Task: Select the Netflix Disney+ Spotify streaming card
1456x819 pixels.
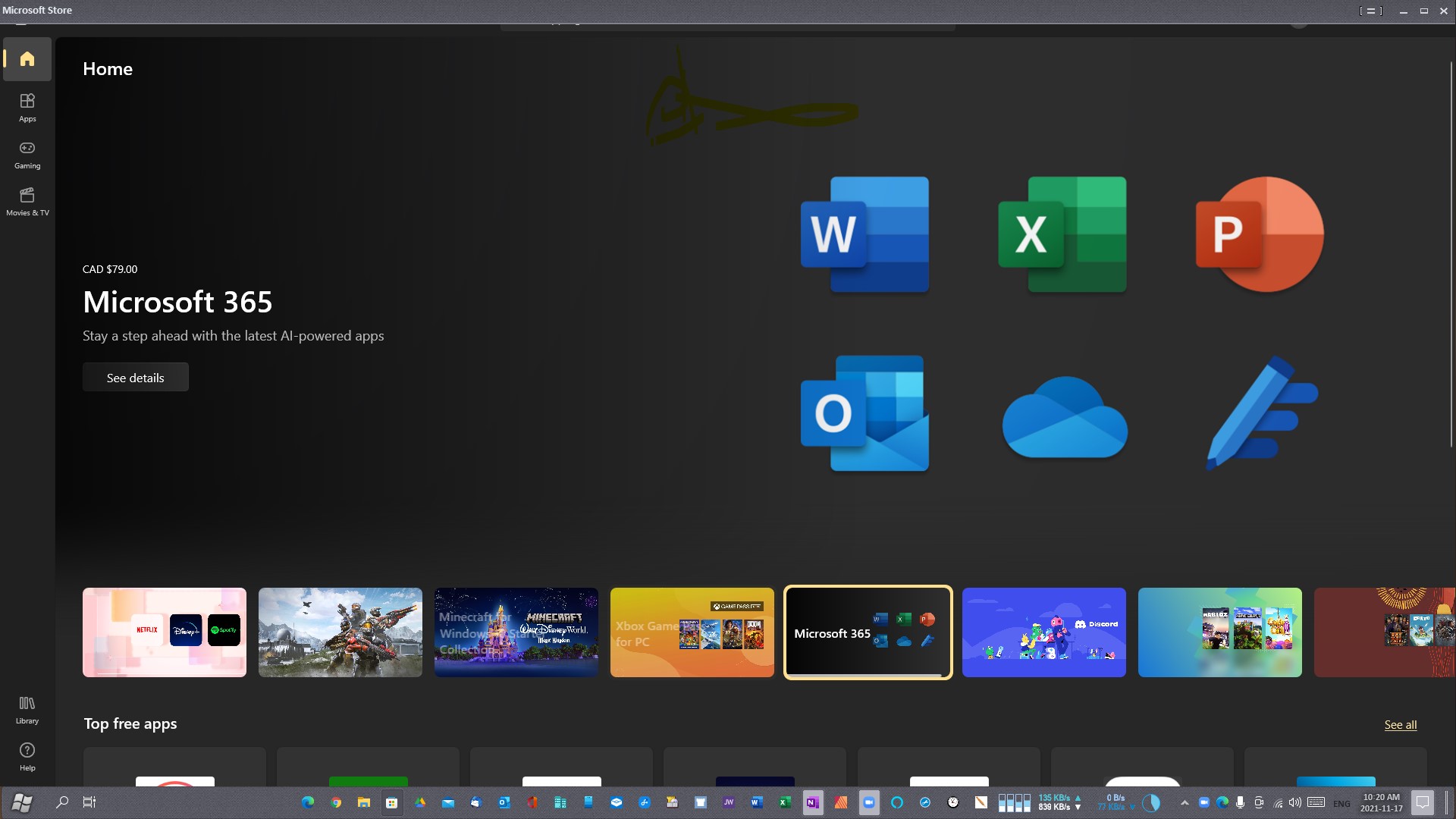Action: click(165, 632)
